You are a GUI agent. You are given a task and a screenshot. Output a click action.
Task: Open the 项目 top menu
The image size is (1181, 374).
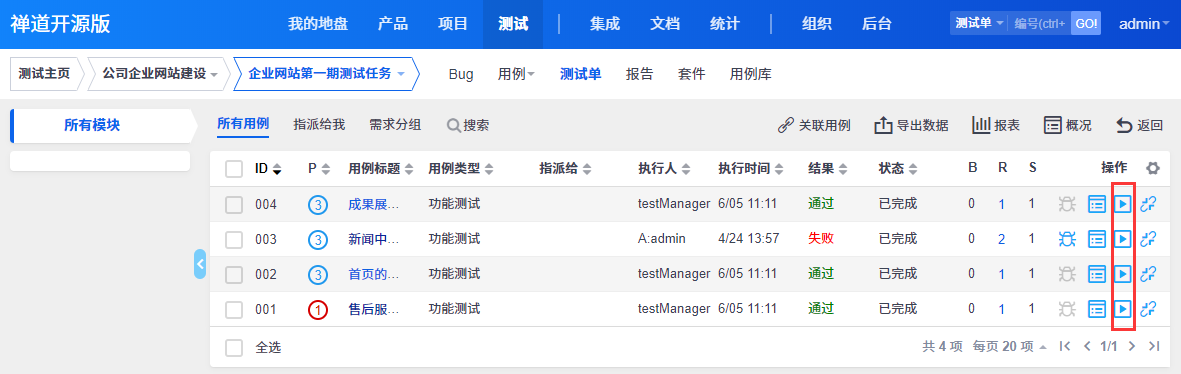pos(453,24)
